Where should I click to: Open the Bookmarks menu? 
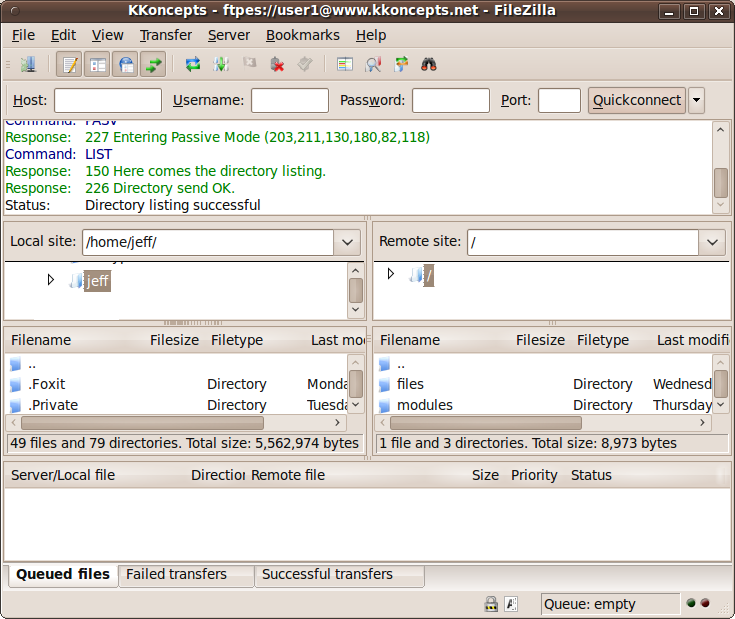(303, 35)
